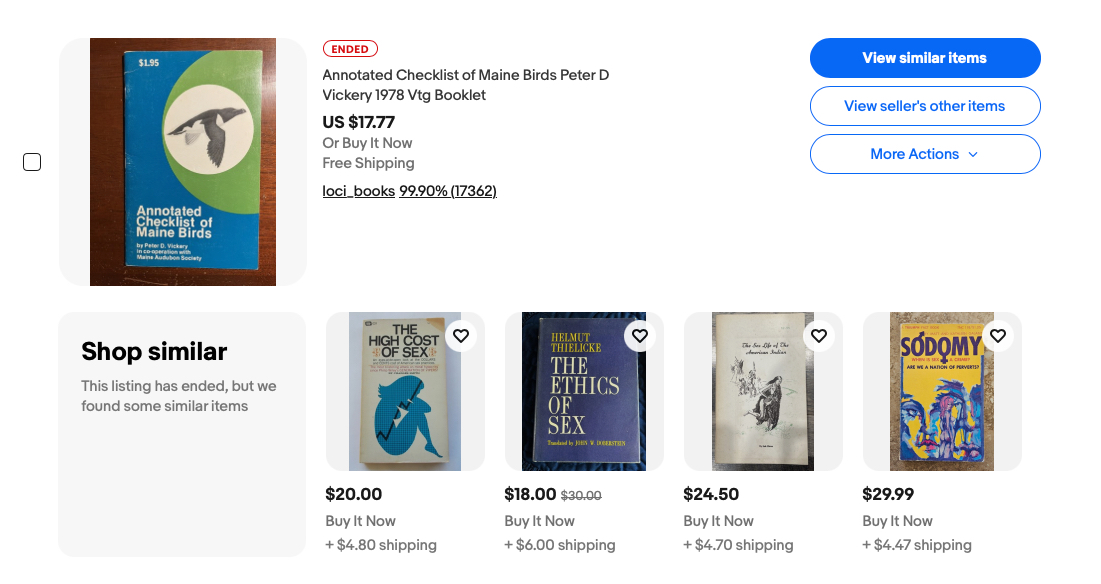Expand the More Actions dropdown
The image size is (1101, 584).
point(925,154)
